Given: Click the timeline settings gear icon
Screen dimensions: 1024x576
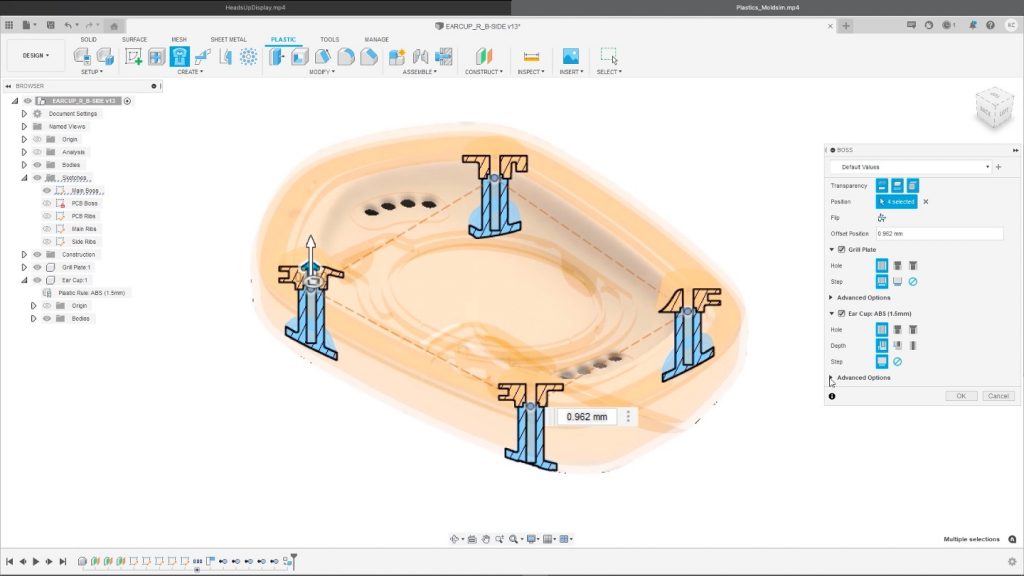Looking at the screenshot, I should 1011,562.
